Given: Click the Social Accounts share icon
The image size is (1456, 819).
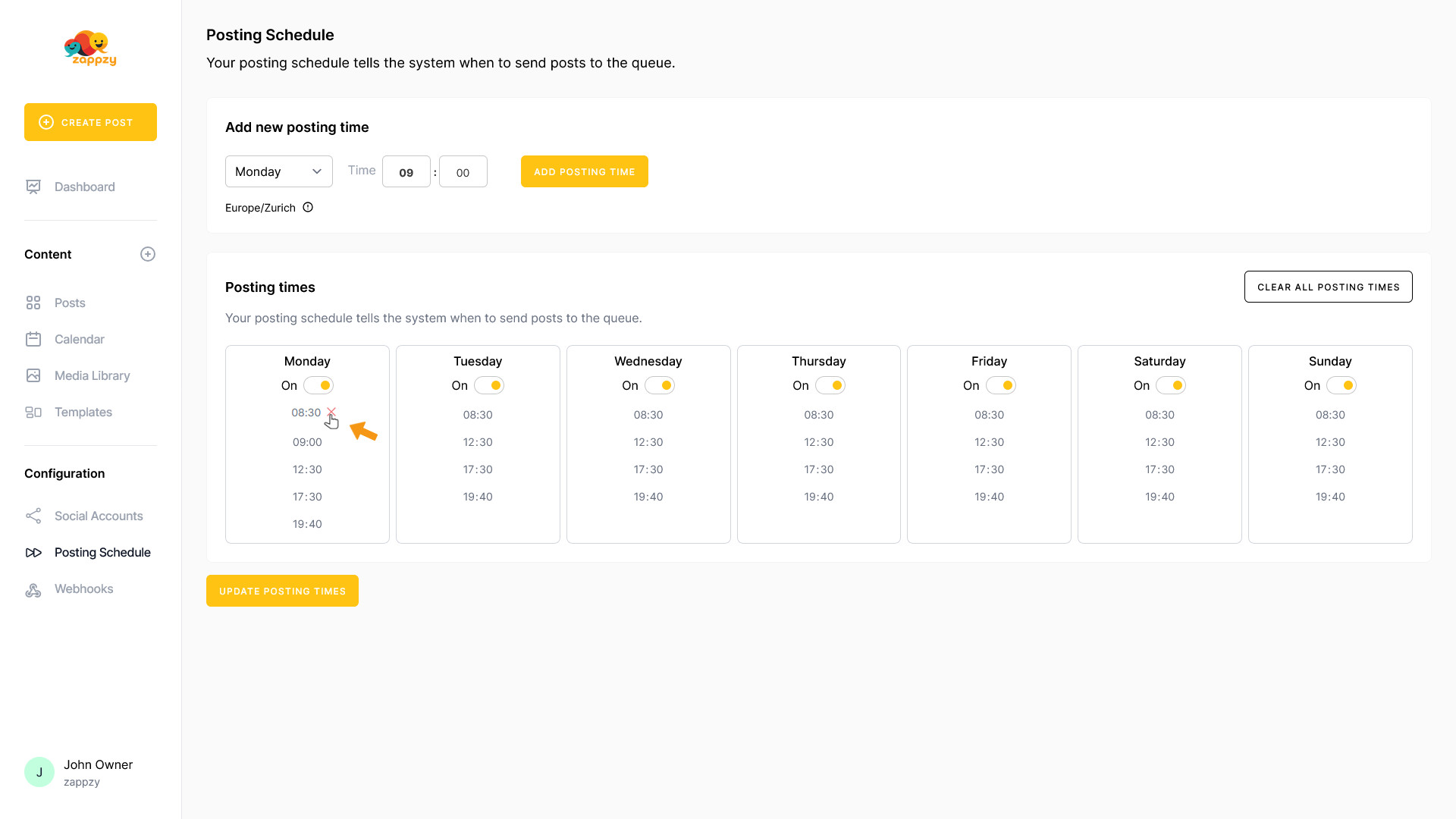Looking at the screenshot, I should (33, 516).
